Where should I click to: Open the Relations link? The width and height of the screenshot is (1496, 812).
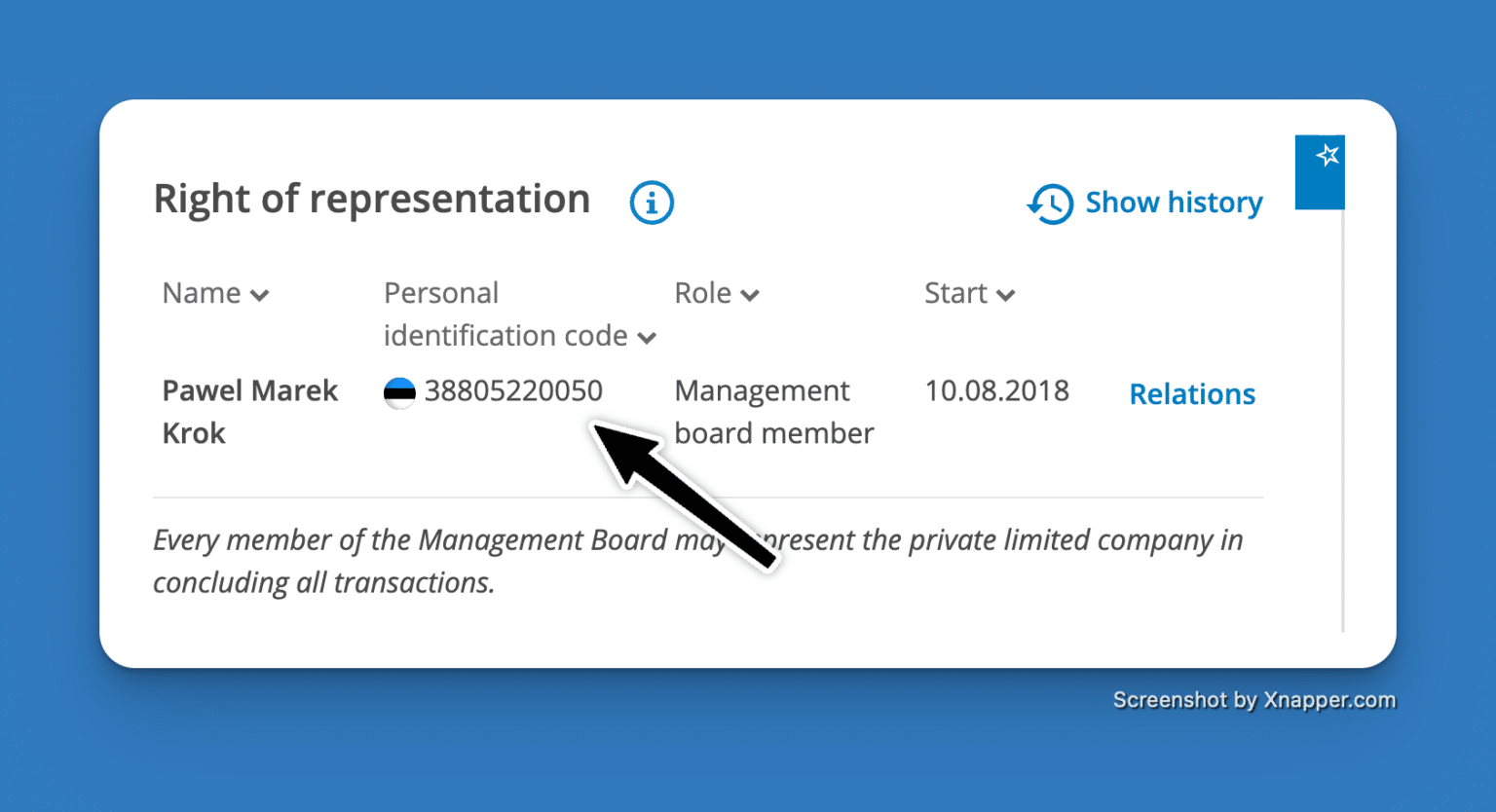click(x=1192, y=394)
